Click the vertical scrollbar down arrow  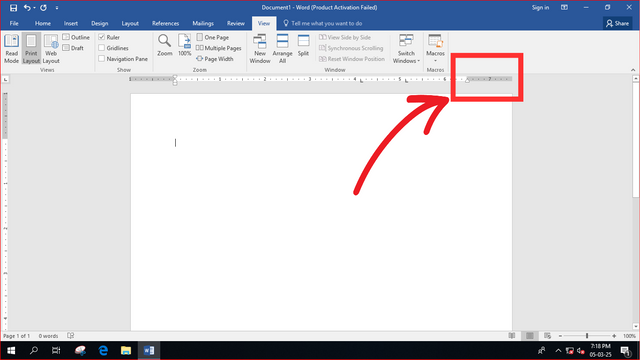click(636, 327)
